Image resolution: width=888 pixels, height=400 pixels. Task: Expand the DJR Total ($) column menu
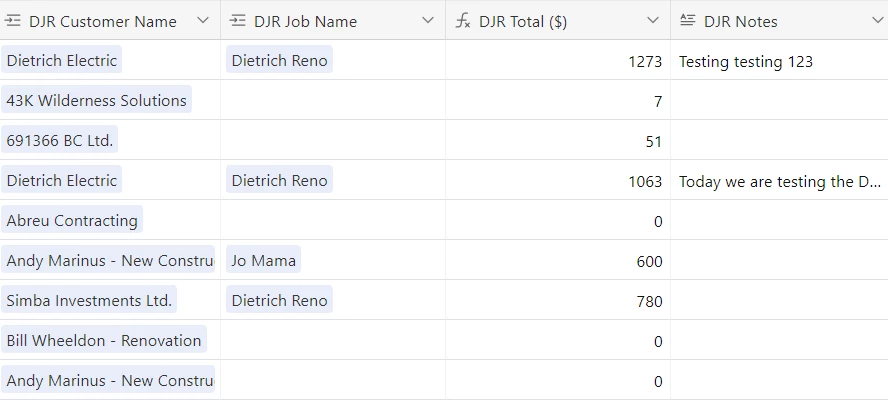(653, 21)
